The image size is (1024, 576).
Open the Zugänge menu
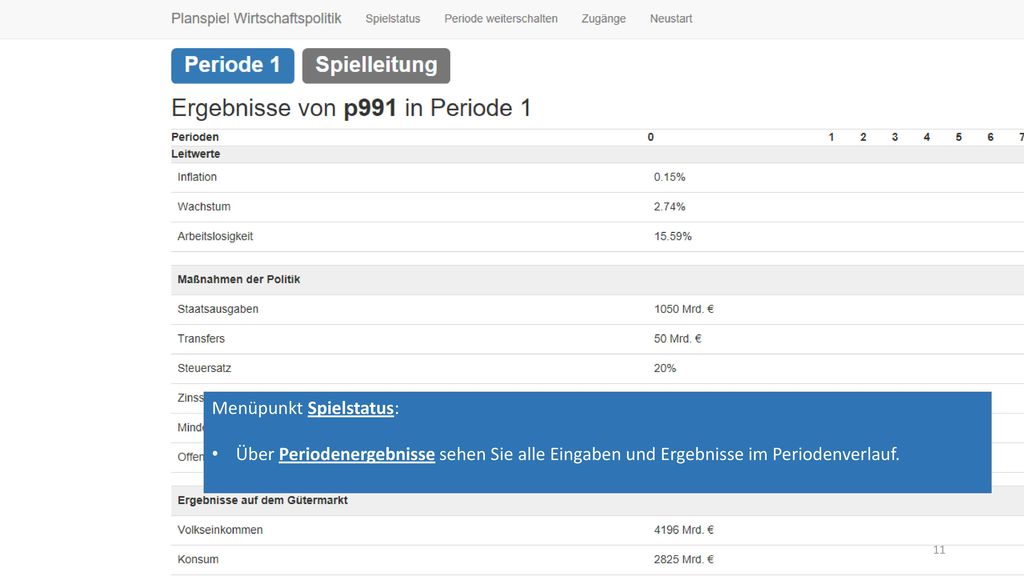[603, 19]
